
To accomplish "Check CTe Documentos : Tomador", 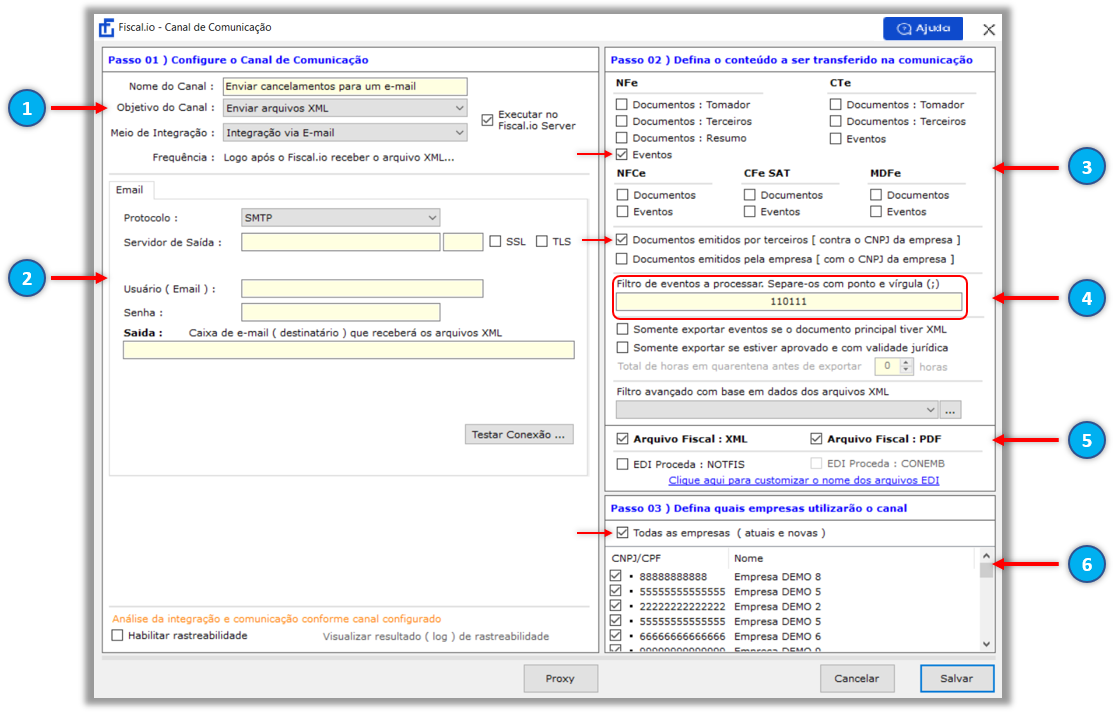I will pos(836,104).
